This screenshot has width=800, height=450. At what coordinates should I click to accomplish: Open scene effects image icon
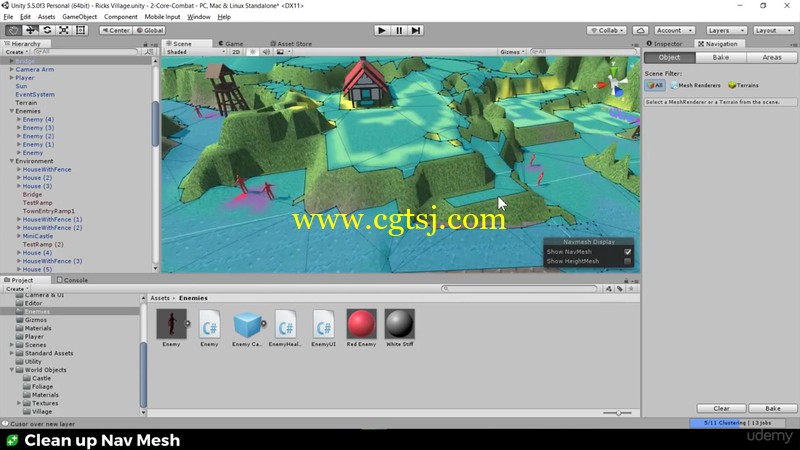click(280, 52)
